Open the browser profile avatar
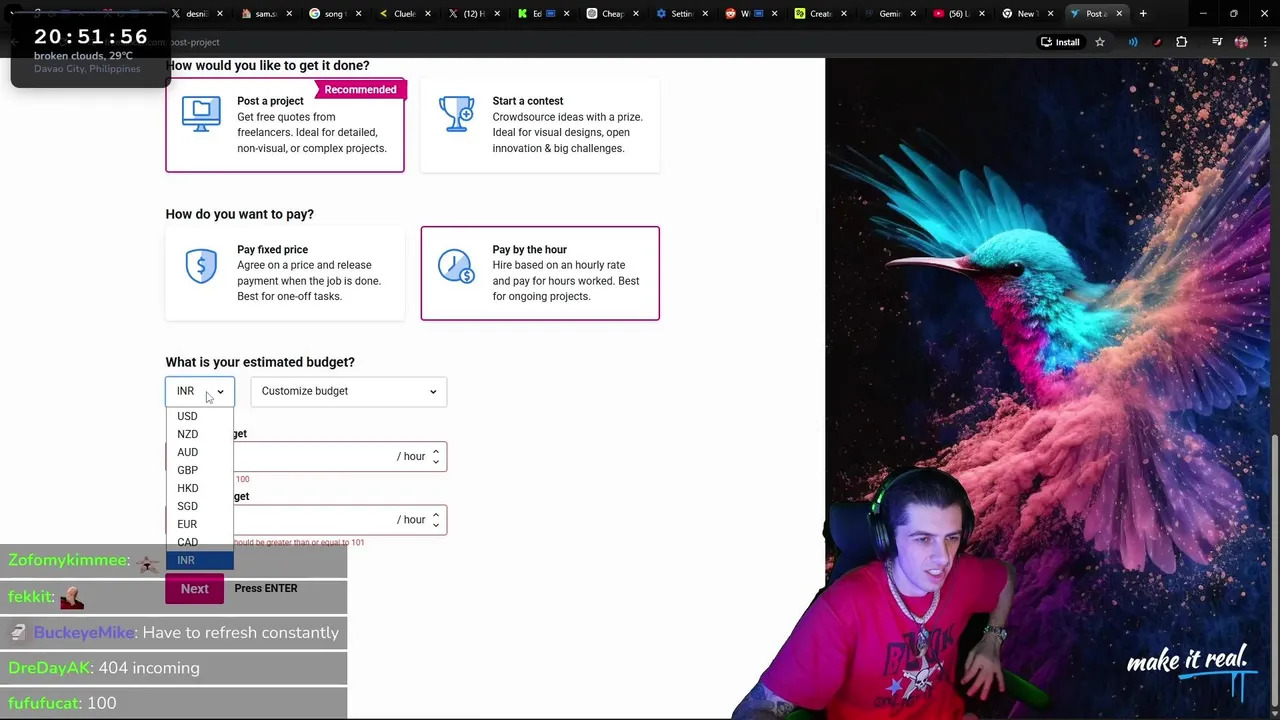The height and width of the screenshot is (720, 1280). (1241, 42)
